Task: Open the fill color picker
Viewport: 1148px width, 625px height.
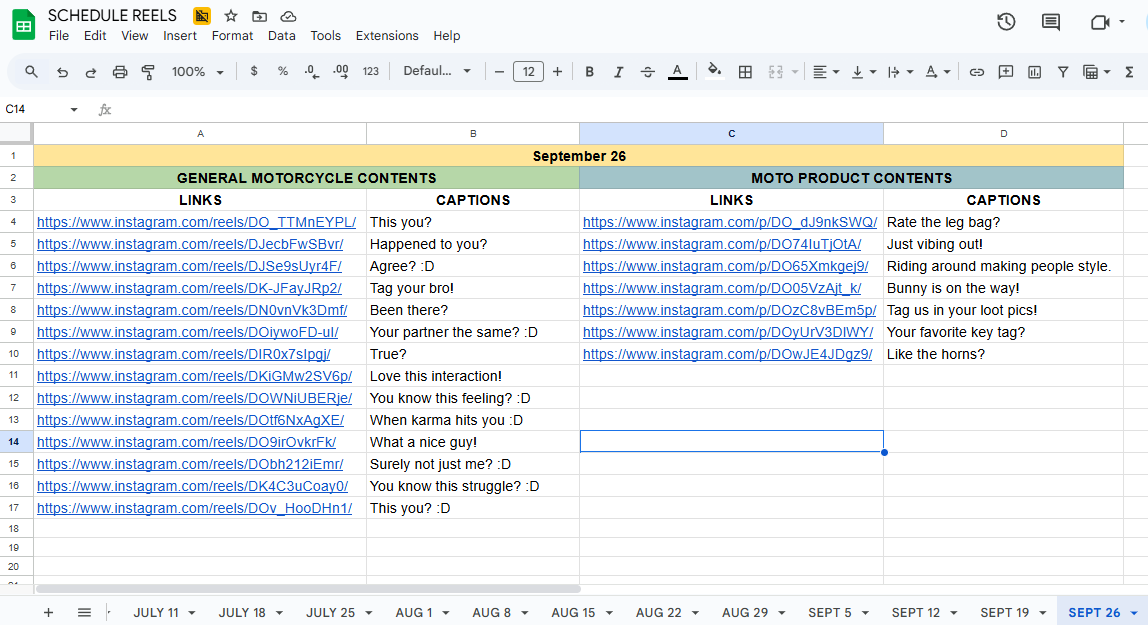Action: coord(714,72)
